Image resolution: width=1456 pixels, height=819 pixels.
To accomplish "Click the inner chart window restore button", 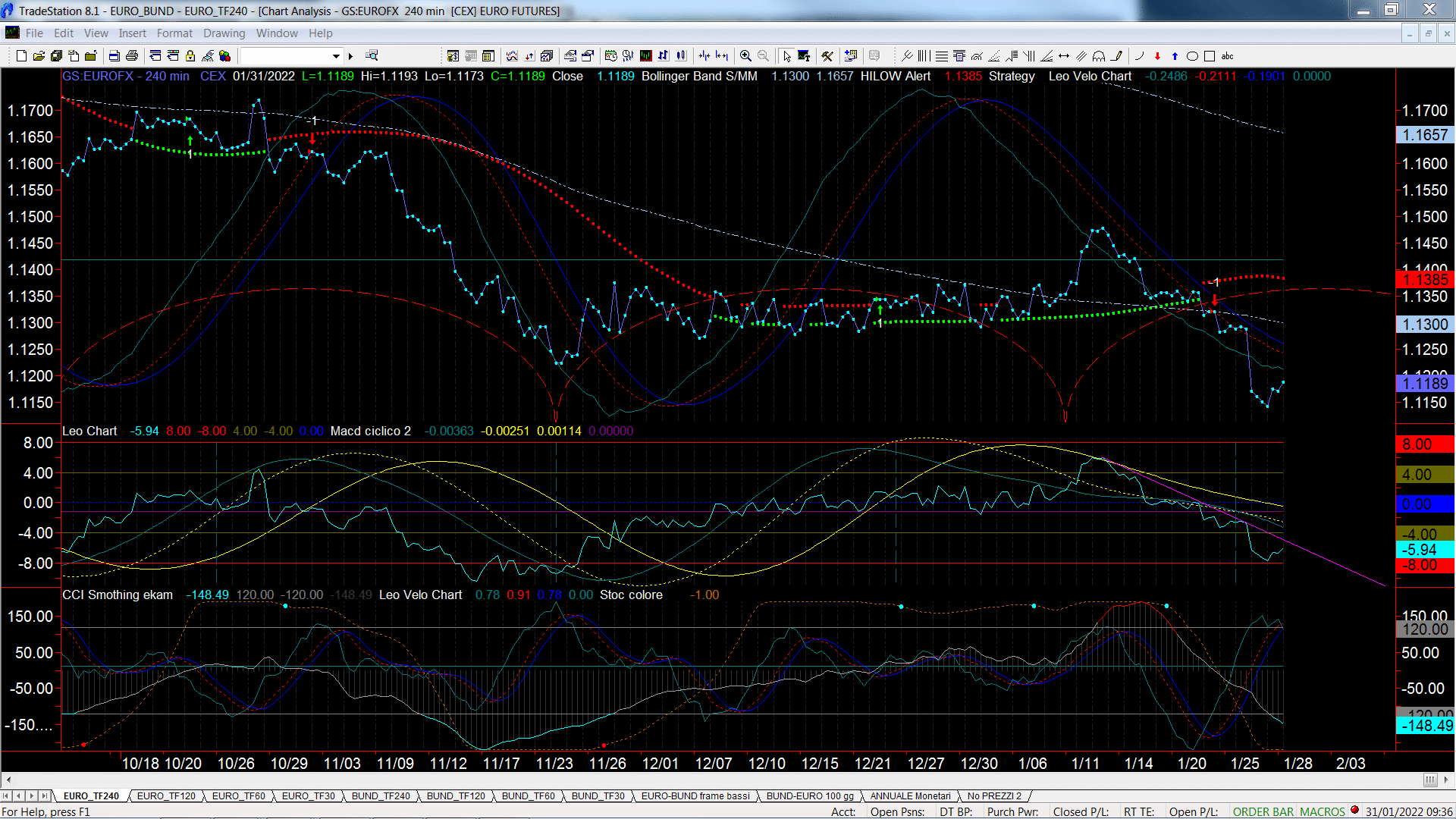I will point(1428,33).
